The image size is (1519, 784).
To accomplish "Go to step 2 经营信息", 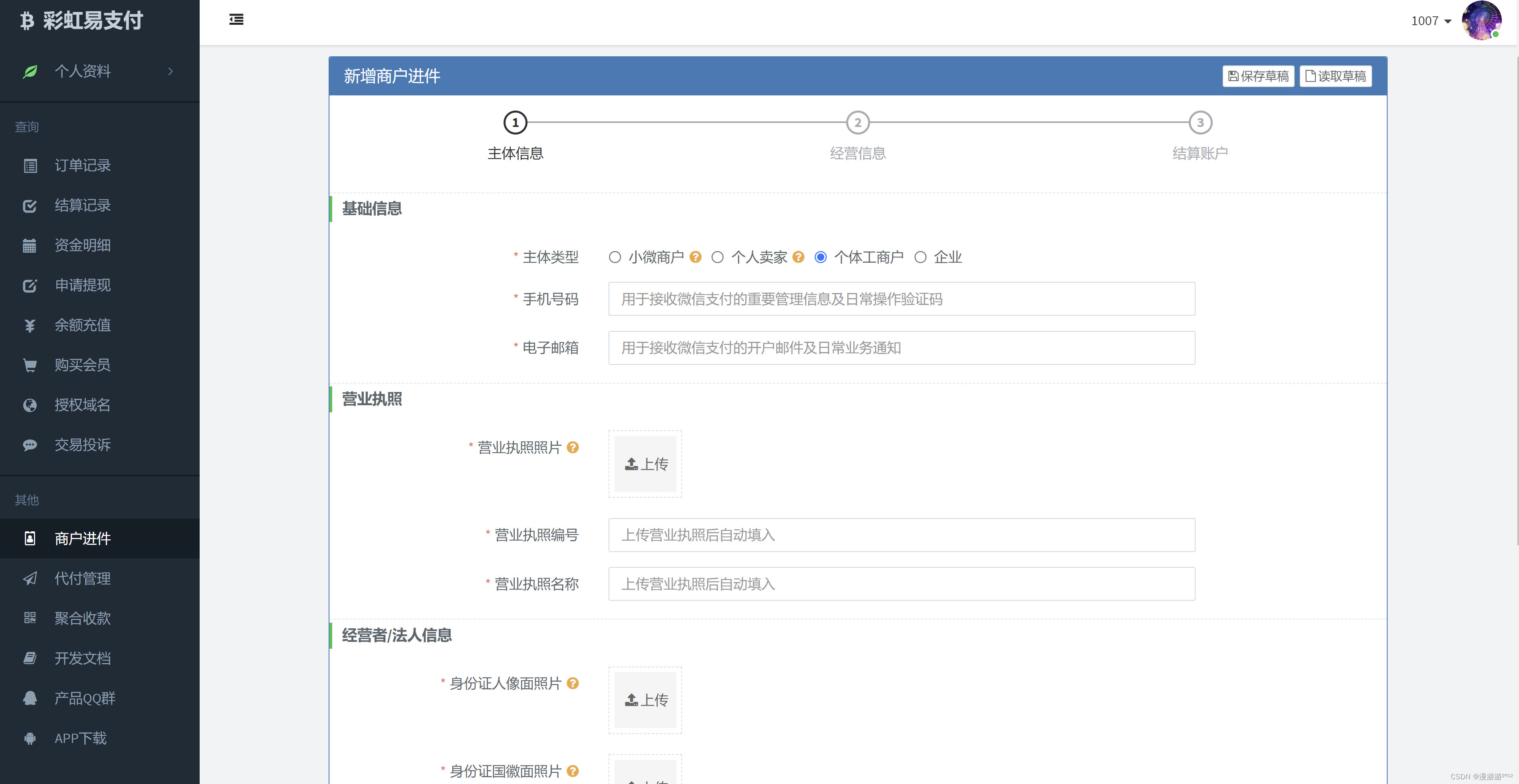I will pyautogui.click(x=857, y=123).
